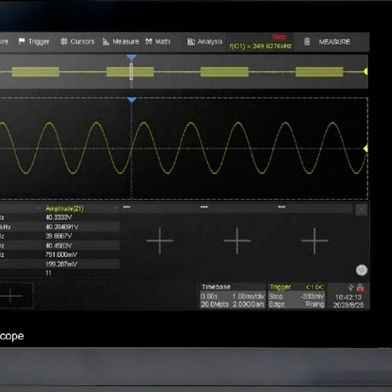The image size is (392, 392).
Task: Click the 199.287mV measurement value
Action: [61, 264]
